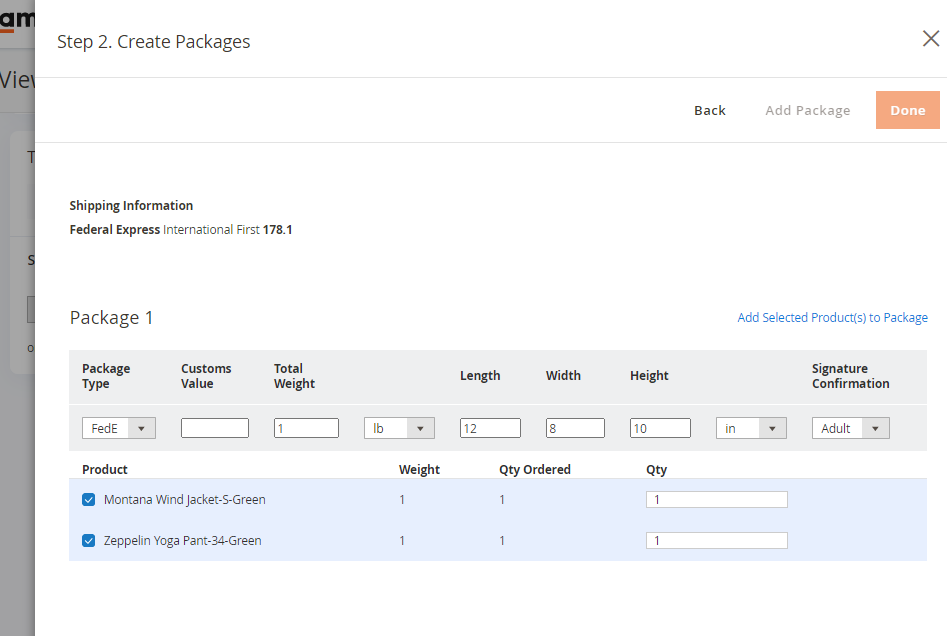Edit Qty for the Zeppelin Yoga Pant
Screen dimensions: 947x636
716,540
